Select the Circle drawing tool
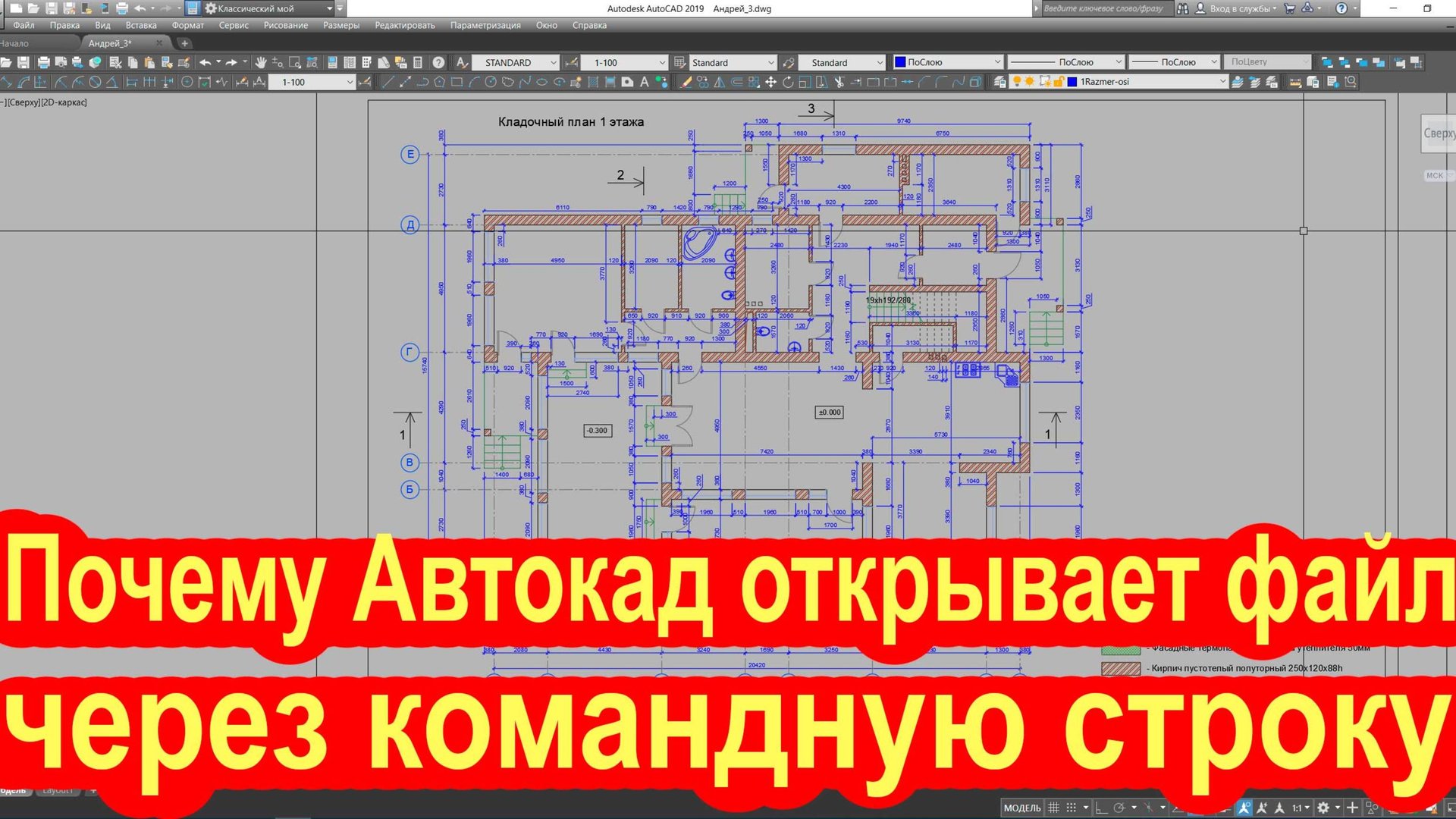The width and height of the screenshot is (1456, 819). click(x=492, y=81)
